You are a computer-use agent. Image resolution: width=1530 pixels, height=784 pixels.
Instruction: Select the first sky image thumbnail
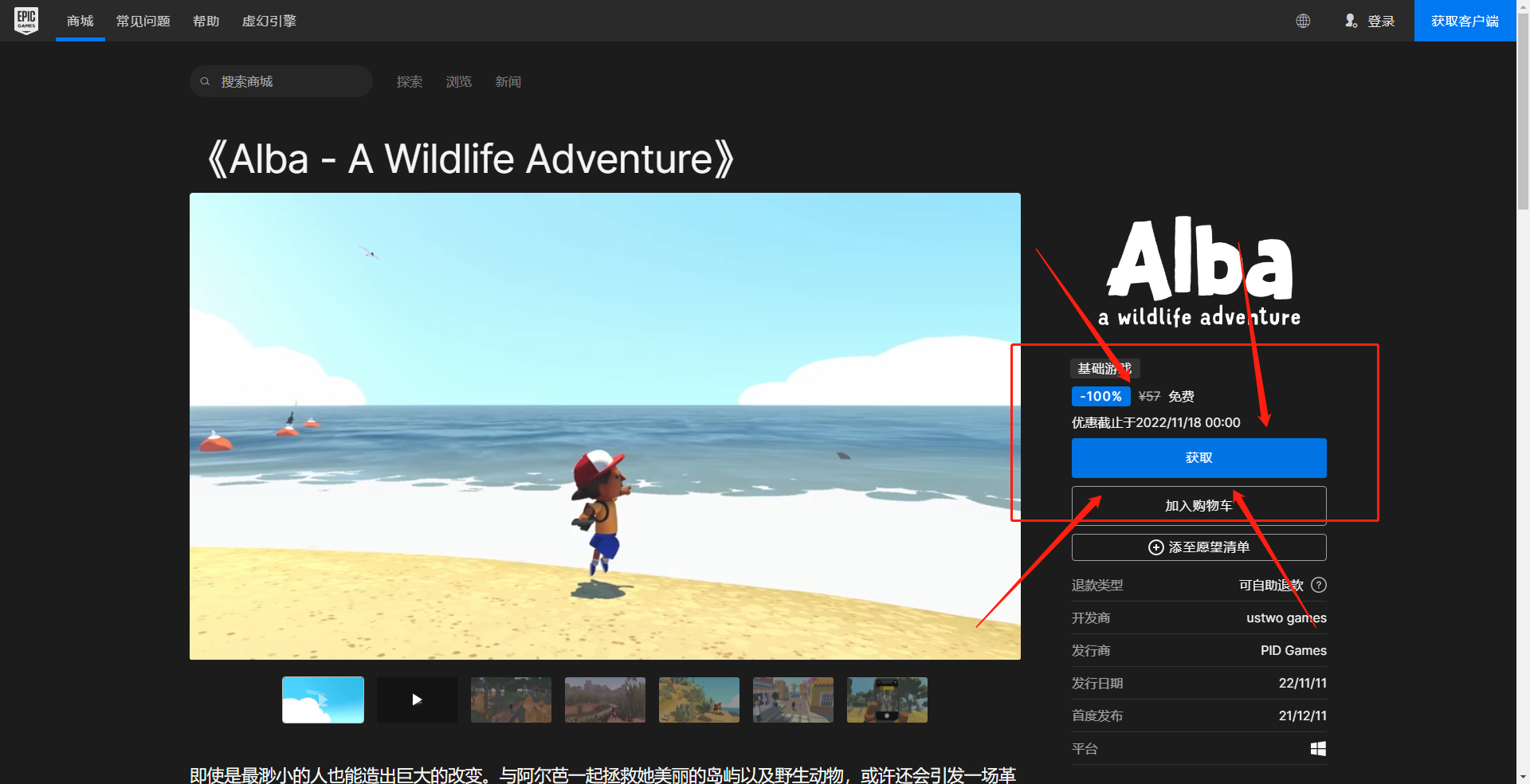(323, 700)
